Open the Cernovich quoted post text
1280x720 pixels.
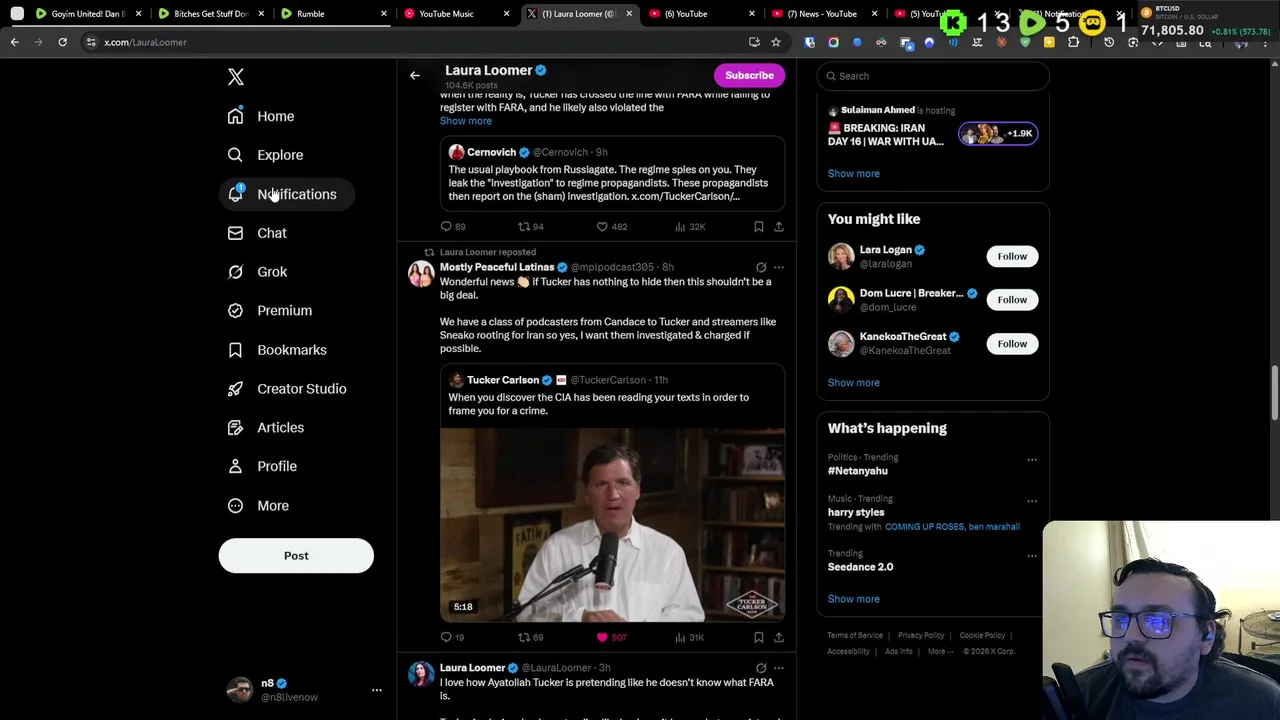pos(608,183)
